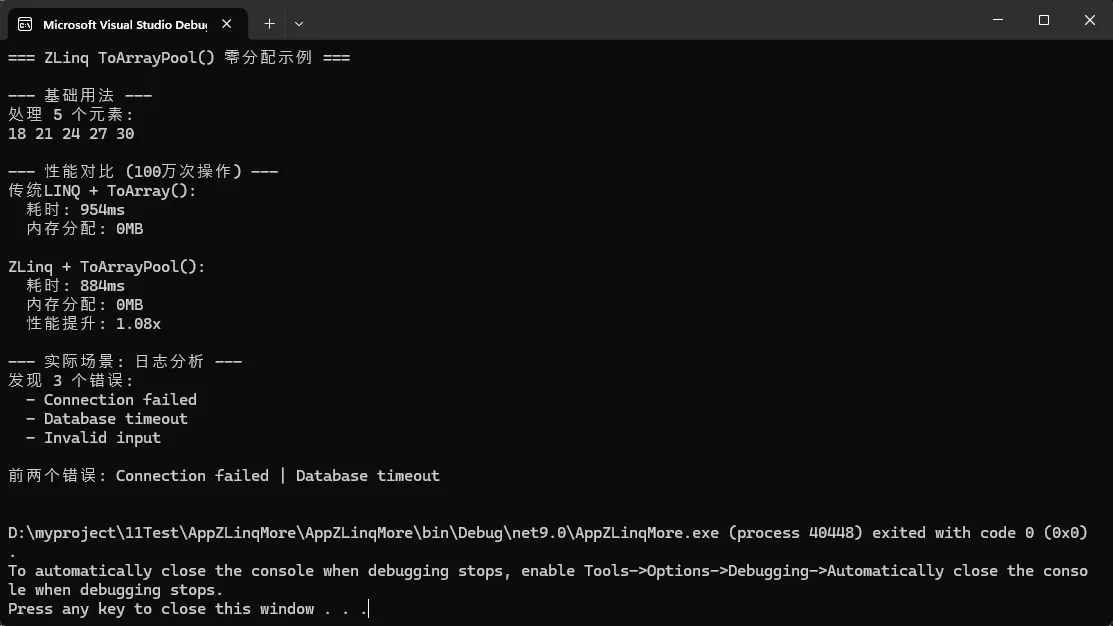Image resolution: width=1113 pixels, height=626 pixels.
Task: Click the ZLinq + ToArrayPool() heading
Action: coord(106,267)
